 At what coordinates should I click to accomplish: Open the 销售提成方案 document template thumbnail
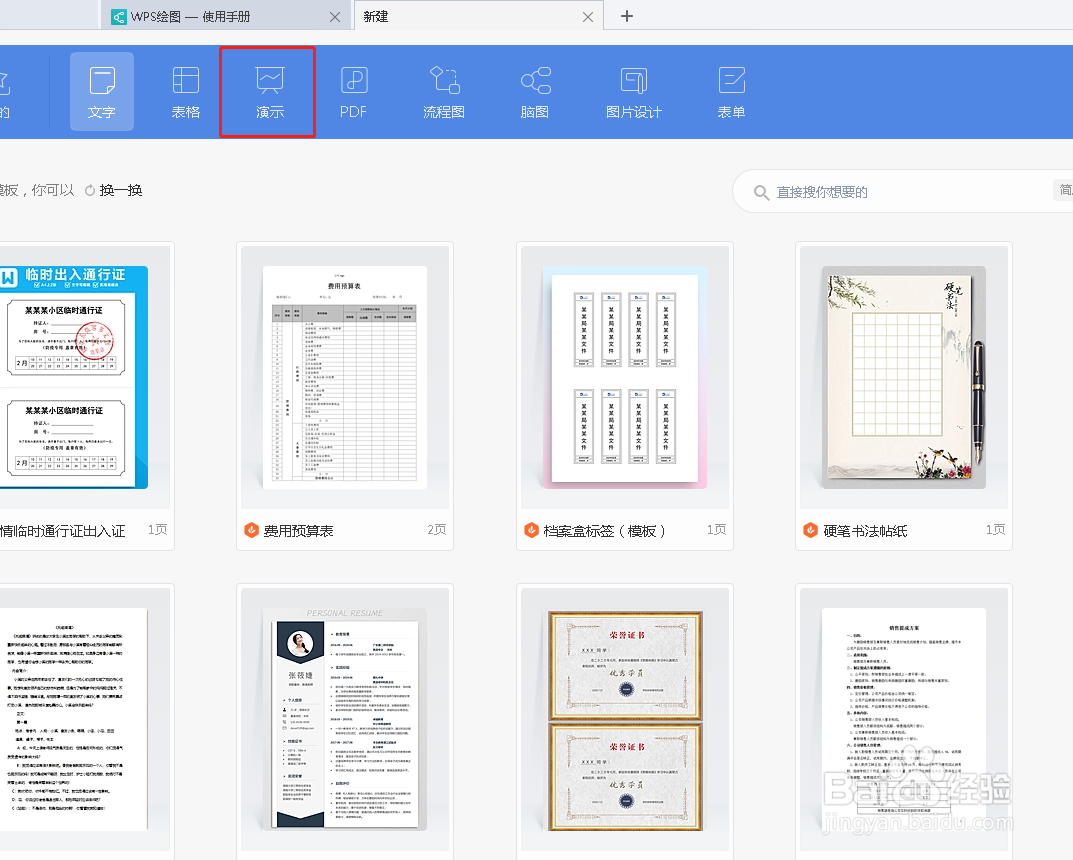click(904, 720)
